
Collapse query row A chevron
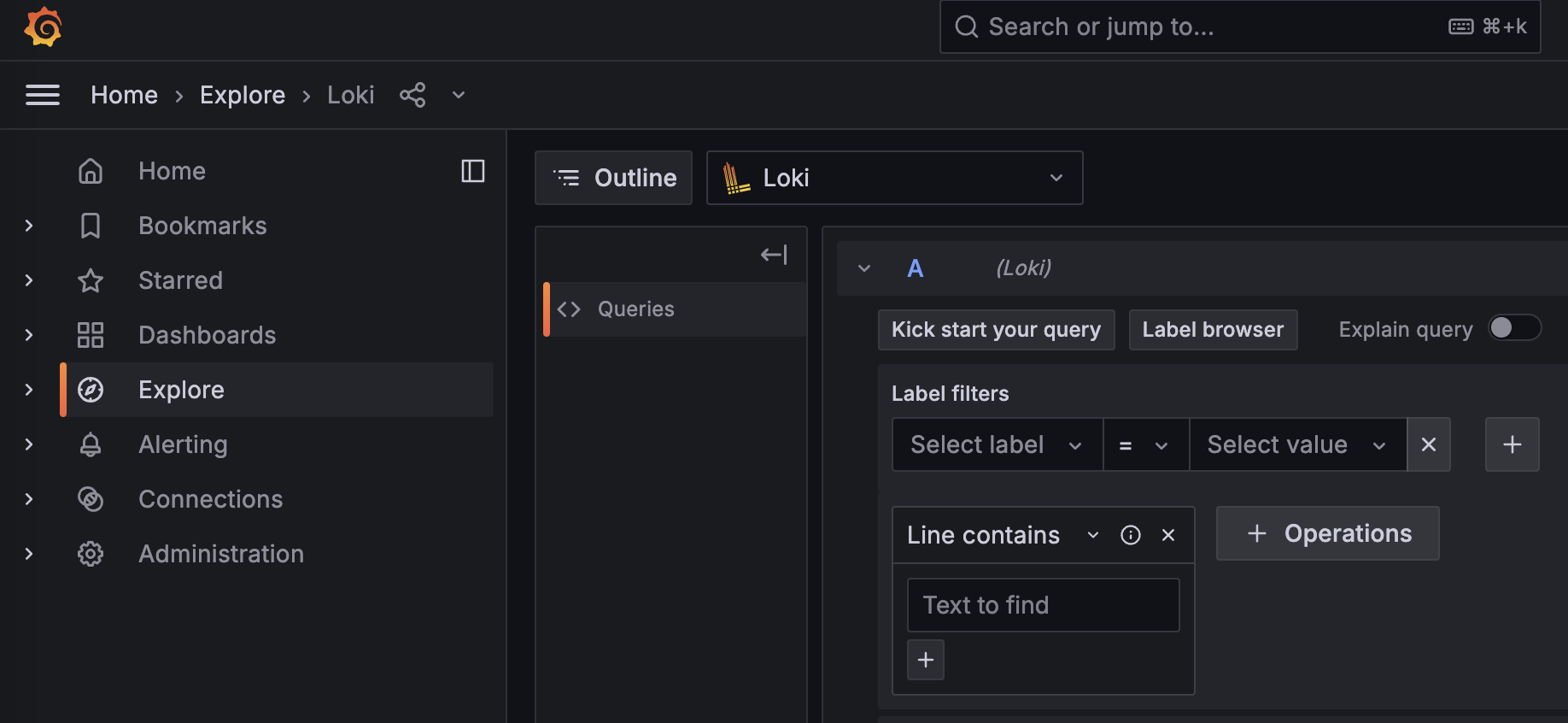click(864, 268)
